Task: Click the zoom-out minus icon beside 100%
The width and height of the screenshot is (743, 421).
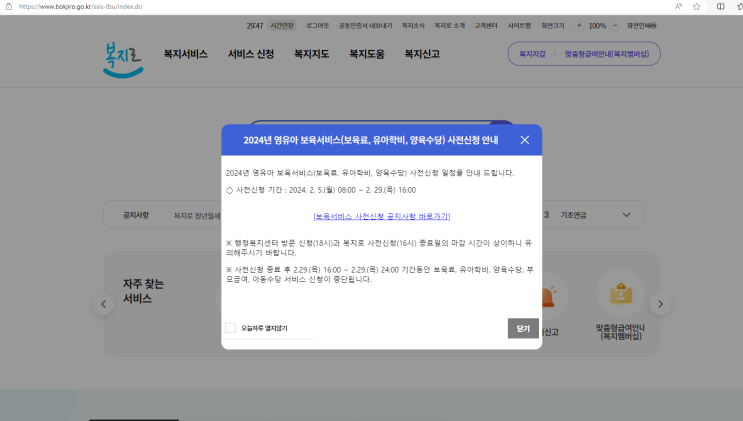Action: pos(615,25)
